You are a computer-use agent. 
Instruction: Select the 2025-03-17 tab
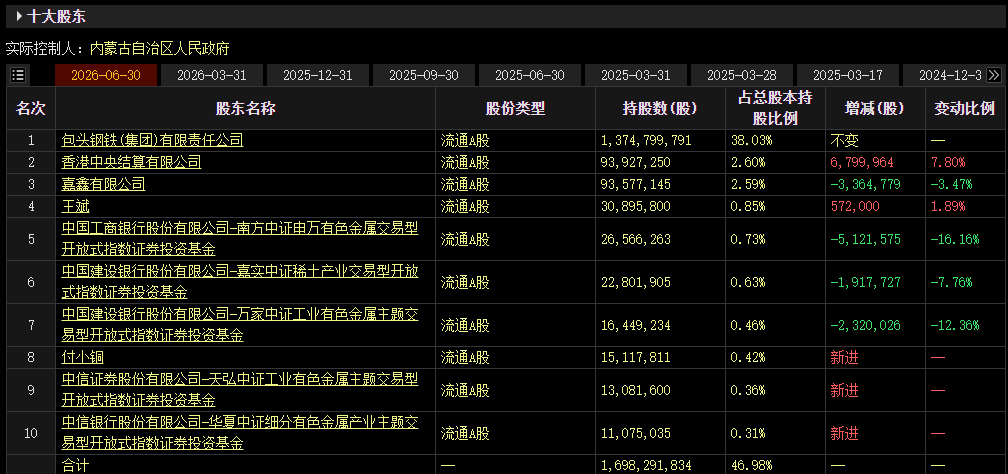pyautogui.click(x=849, y=75)
